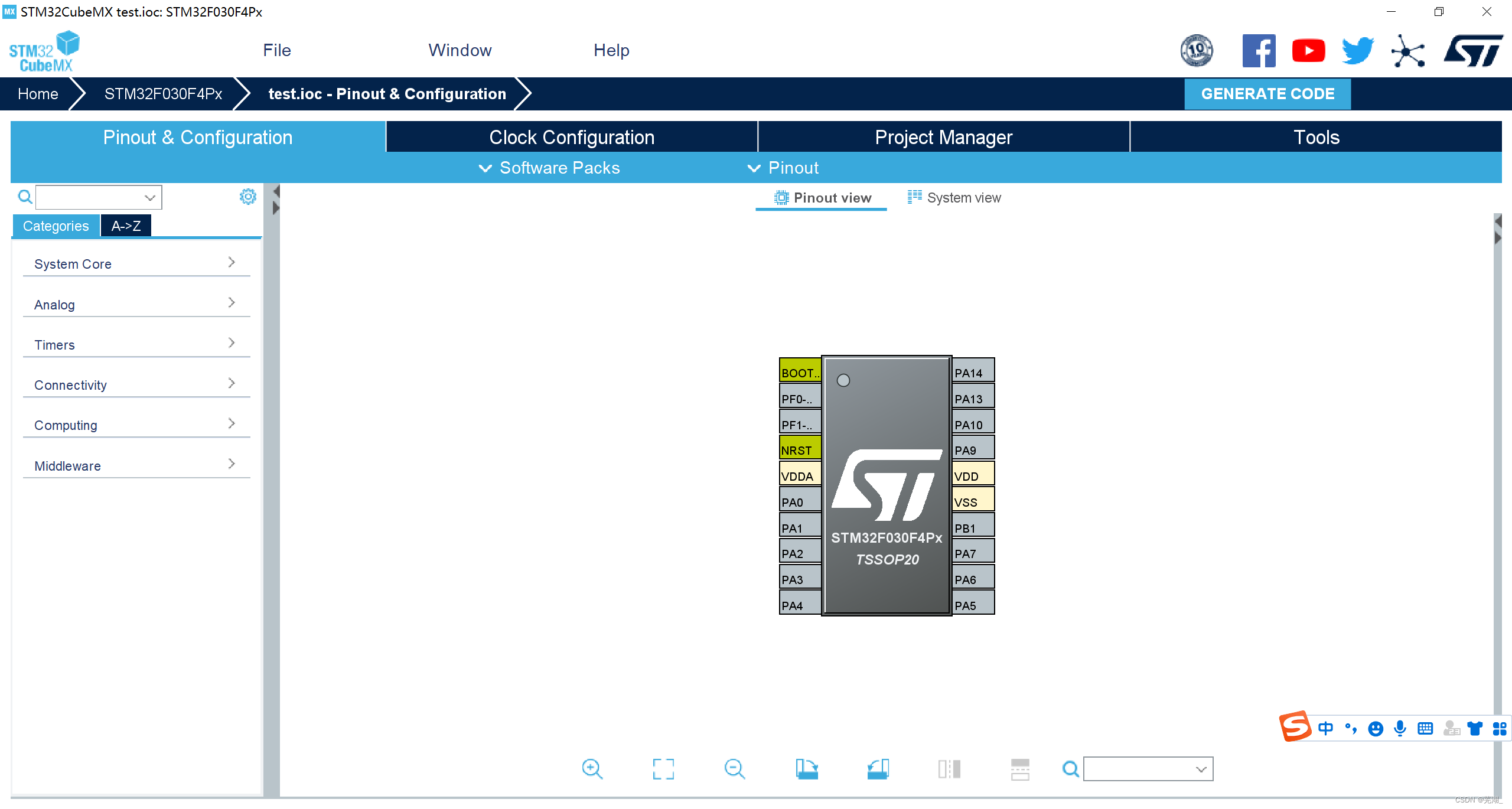The width and height of the screenshot is (1512, 809).
Task: Click the green NRST pin
Action: pos(800,448)
